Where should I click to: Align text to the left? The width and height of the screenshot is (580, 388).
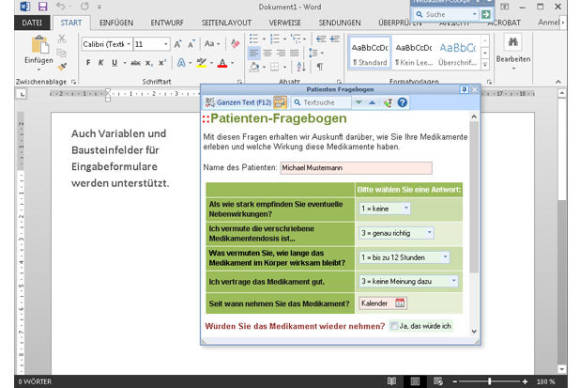click(254, 53)
